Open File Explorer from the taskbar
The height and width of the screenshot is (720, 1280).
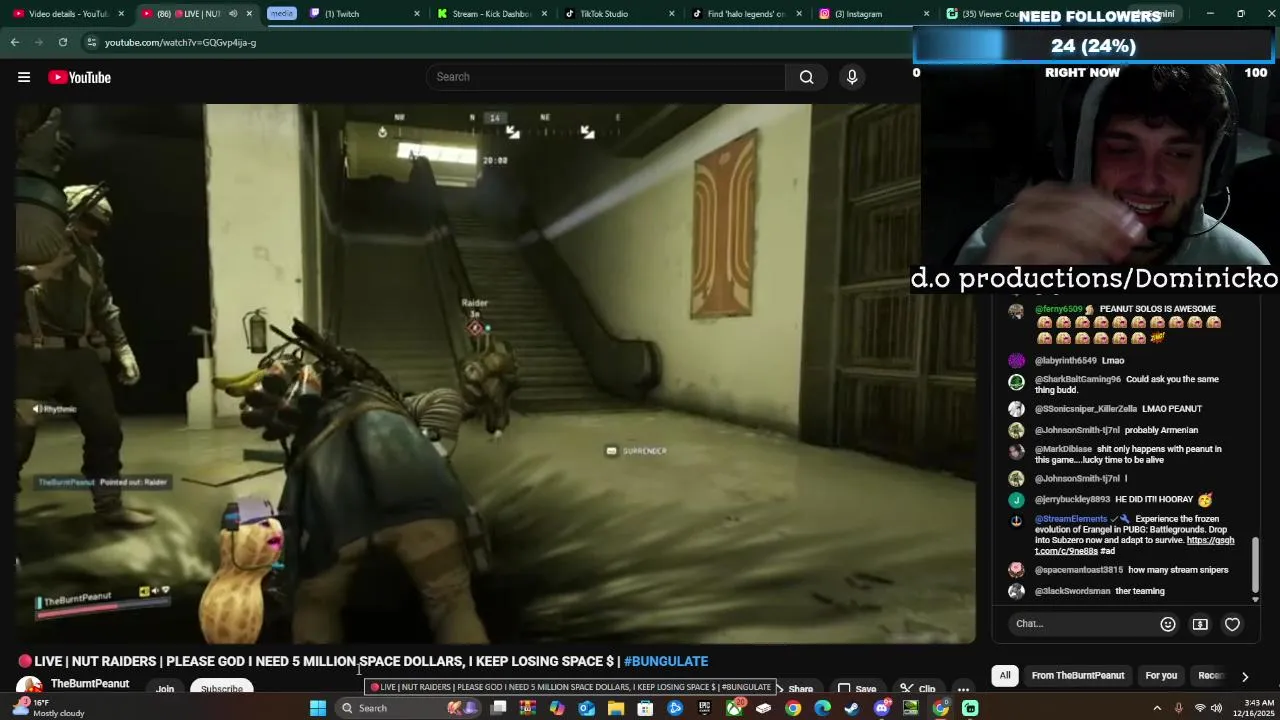click(x=616, y=708)
